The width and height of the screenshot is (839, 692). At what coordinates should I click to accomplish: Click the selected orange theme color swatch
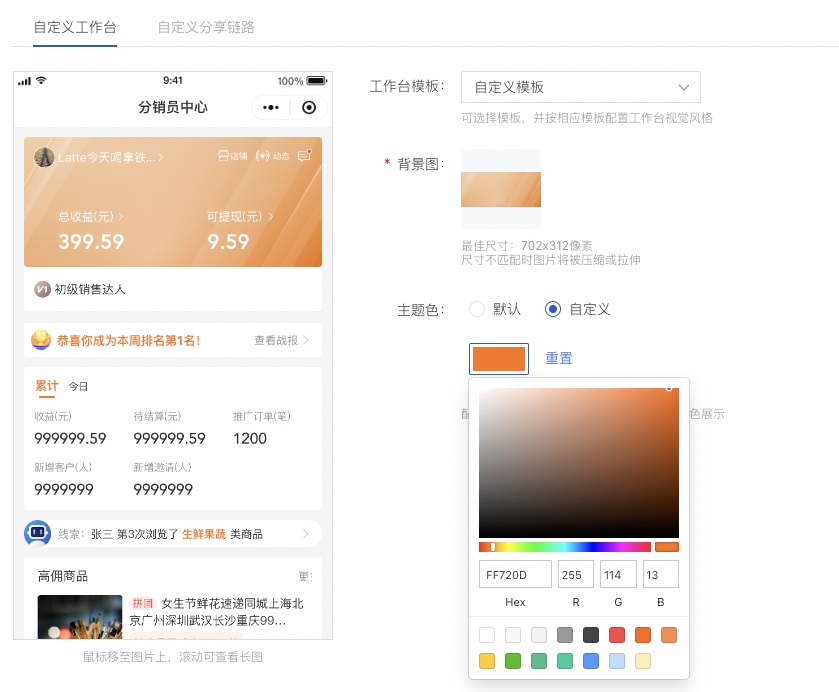(499, 359)
